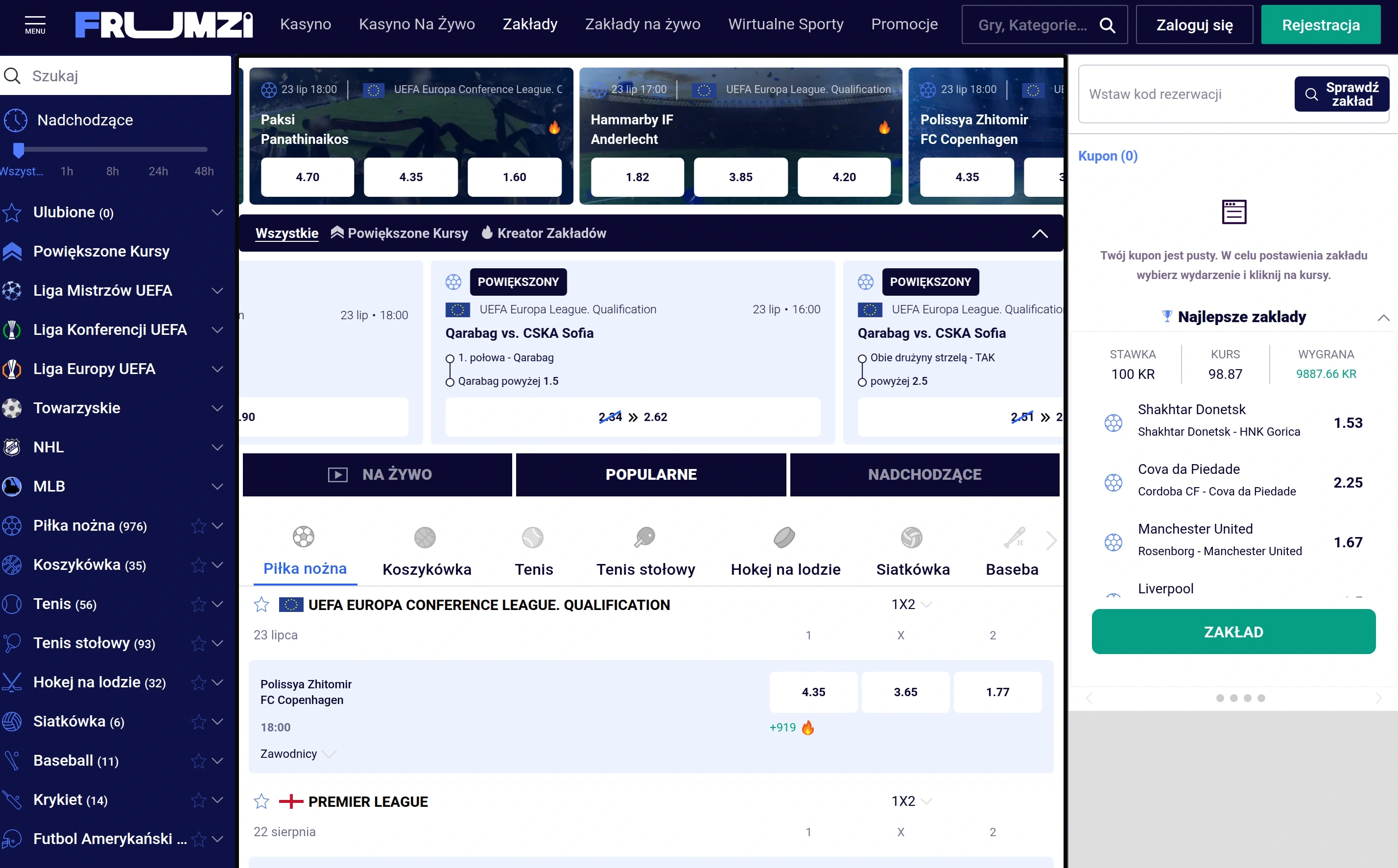Viewport: 1398px width, 868px height.
Task: Favorite Tenis with its star
Action: [x=199, y=604]
